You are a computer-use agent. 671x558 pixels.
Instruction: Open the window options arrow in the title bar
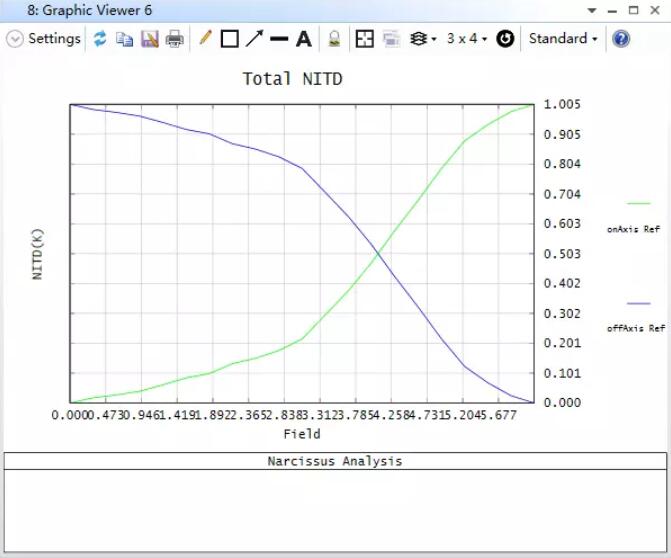[x=593, y=11]
